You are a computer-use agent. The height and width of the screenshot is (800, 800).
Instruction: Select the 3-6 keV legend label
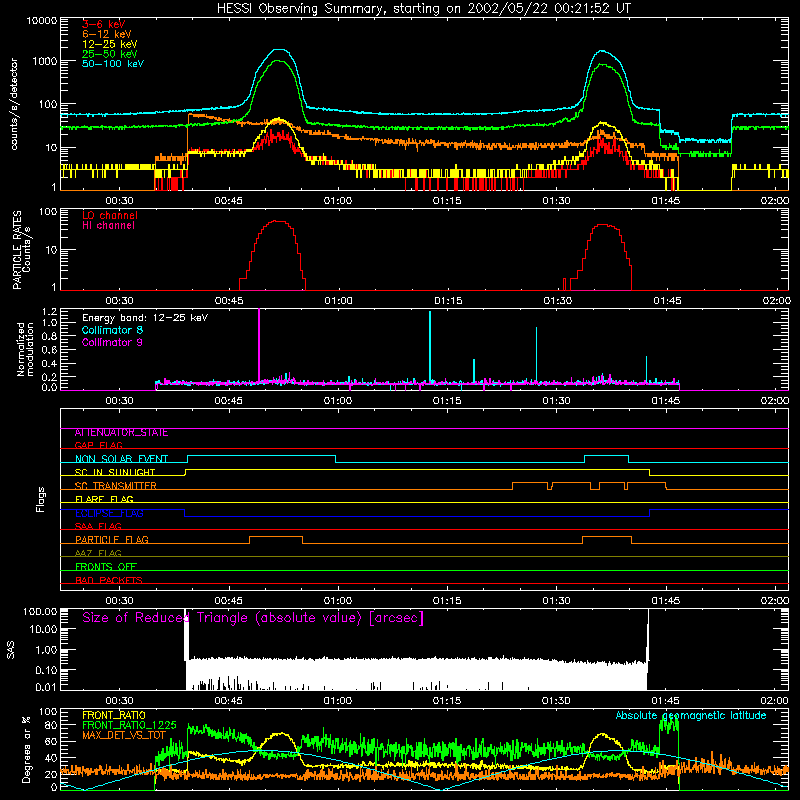point(104,24)
